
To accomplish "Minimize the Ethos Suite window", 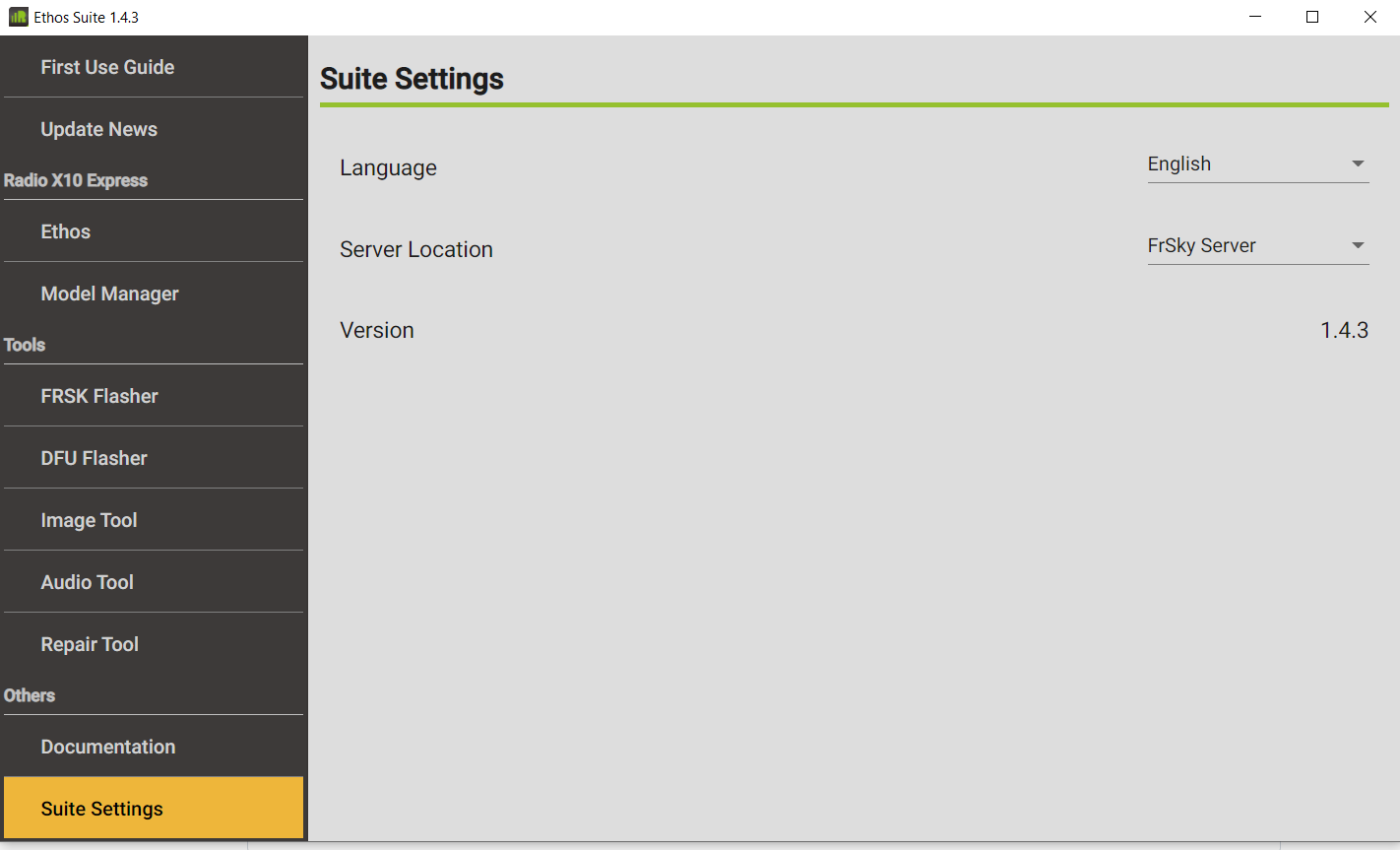I will [x=1254, y=16].
